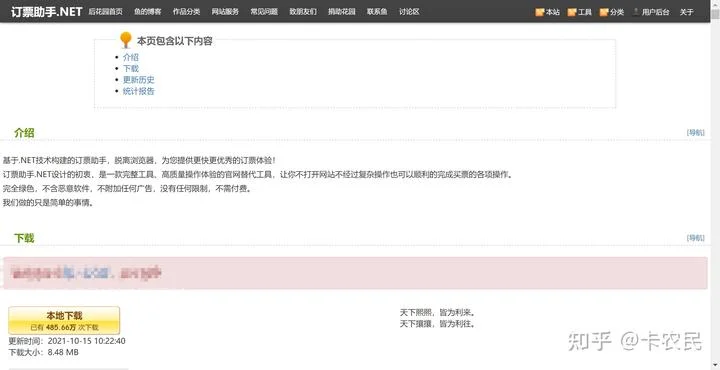This screenshot has width=720, height=370.
Task: Click the line starting 基于.NET技术构建的订票助手
Action: click(x=140, y=161)
